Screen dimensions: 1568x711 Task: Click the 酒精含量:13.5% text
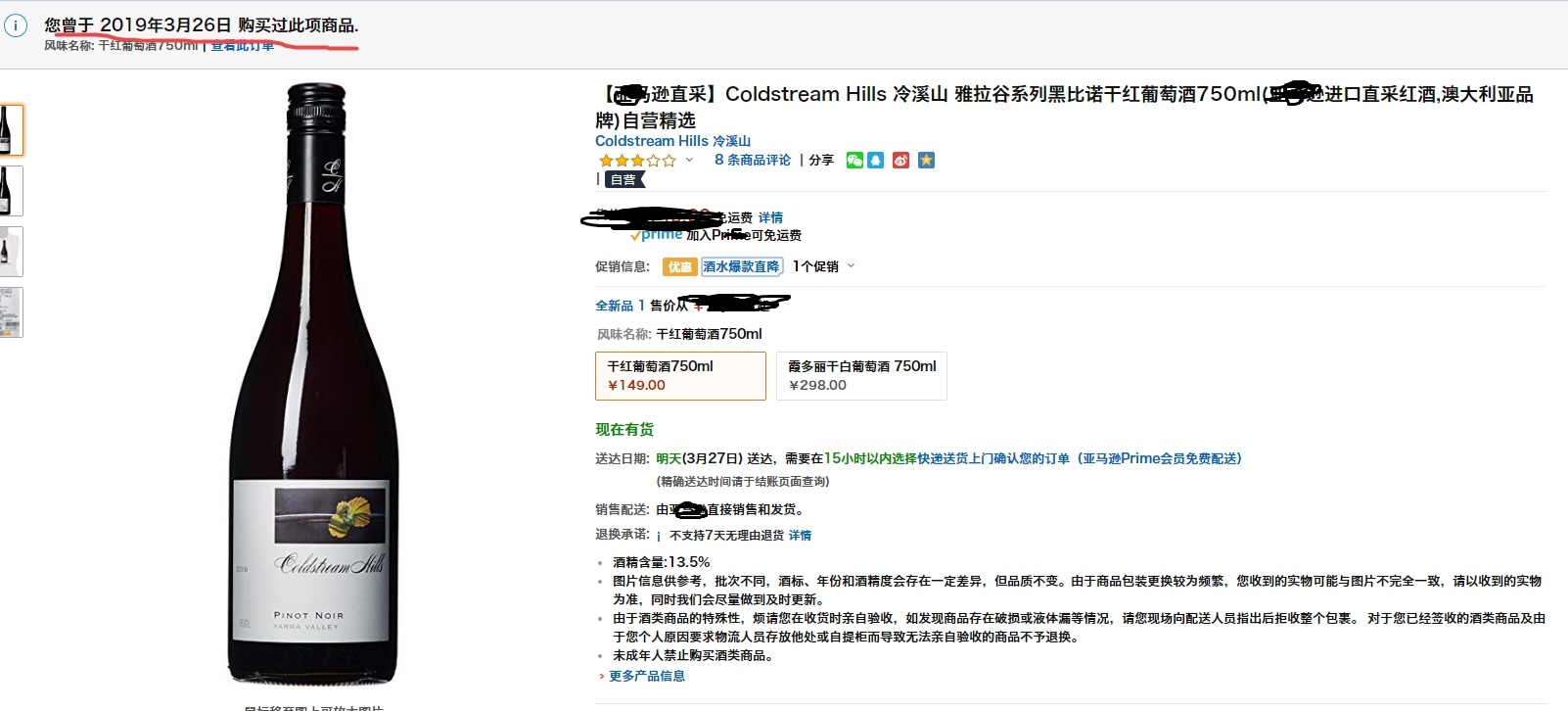click(662, 562)
